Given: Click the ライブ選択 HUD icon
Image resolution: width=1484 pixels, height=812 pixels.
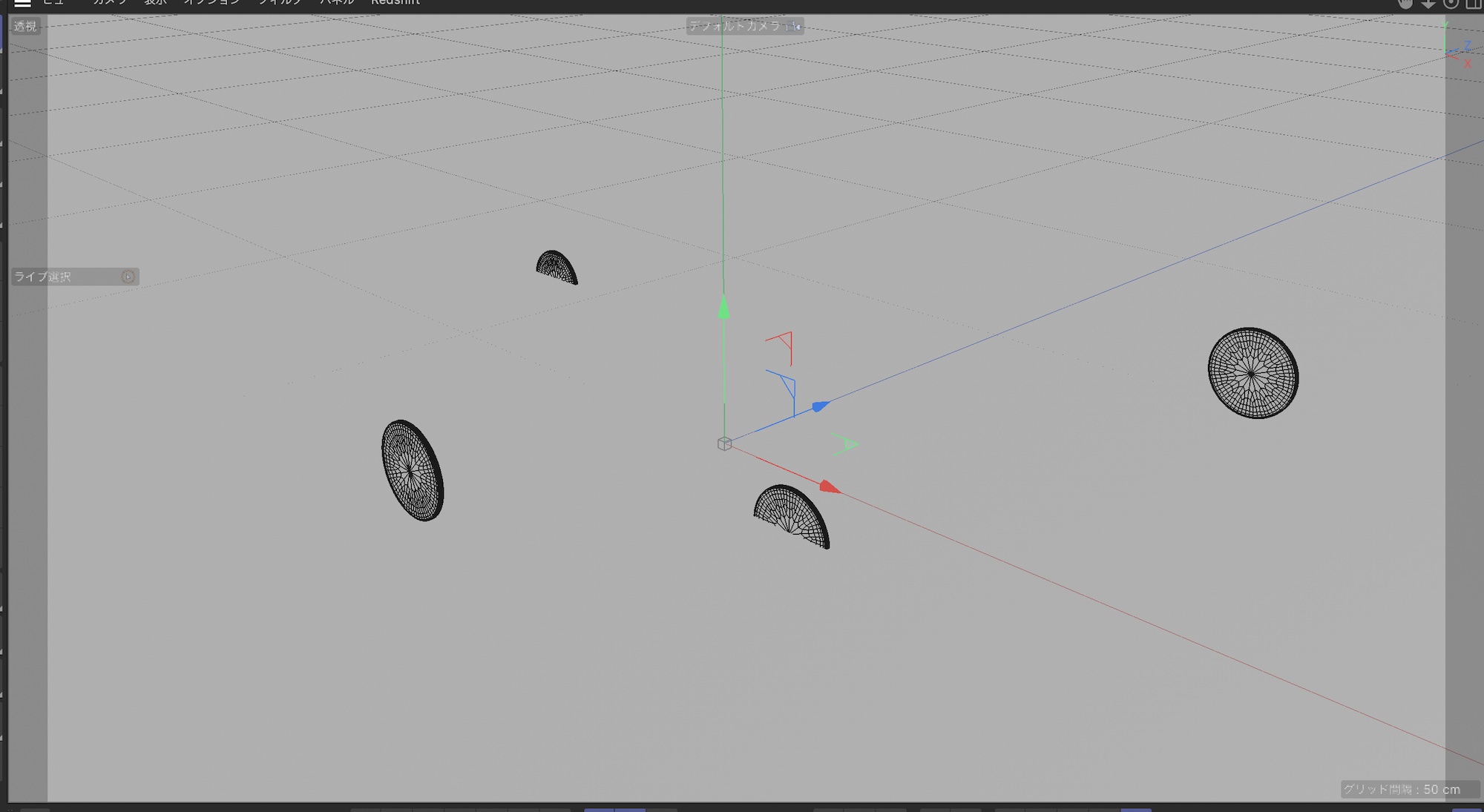Looking at the screenshot, I should (128, 277).
